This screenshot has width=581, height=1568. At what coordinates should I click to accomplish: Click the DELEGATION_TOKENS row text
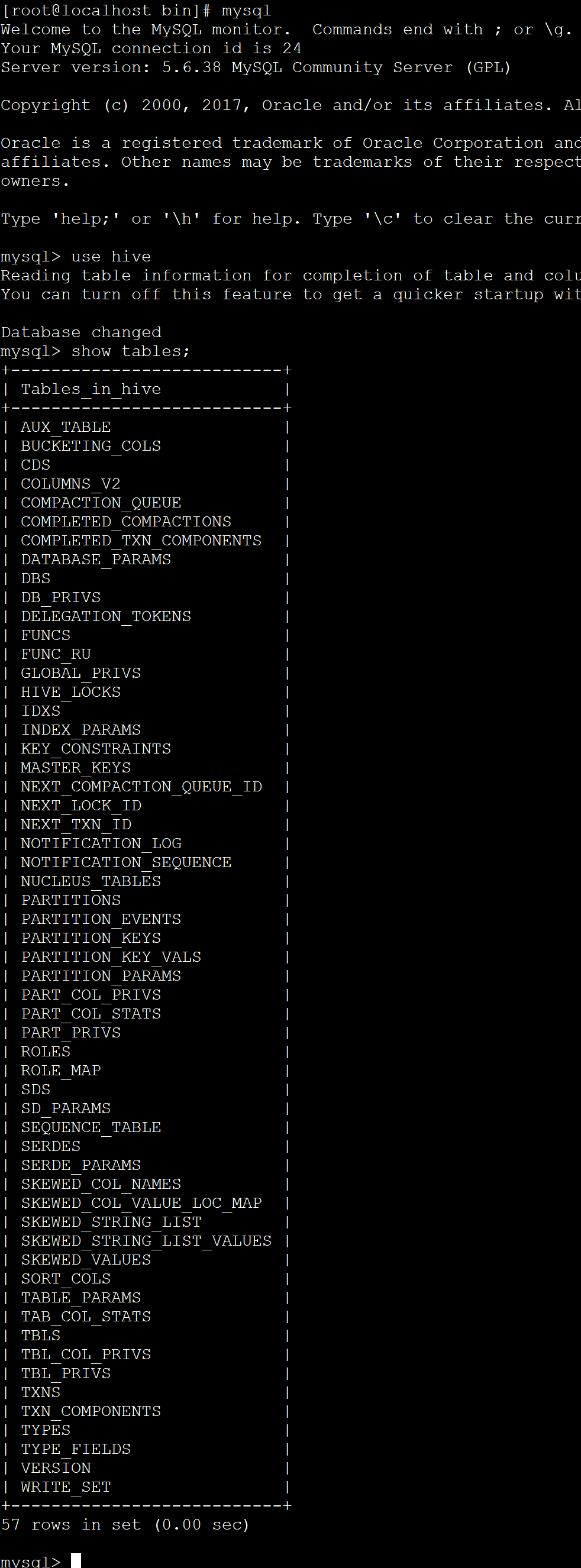(x=106, y=616)
